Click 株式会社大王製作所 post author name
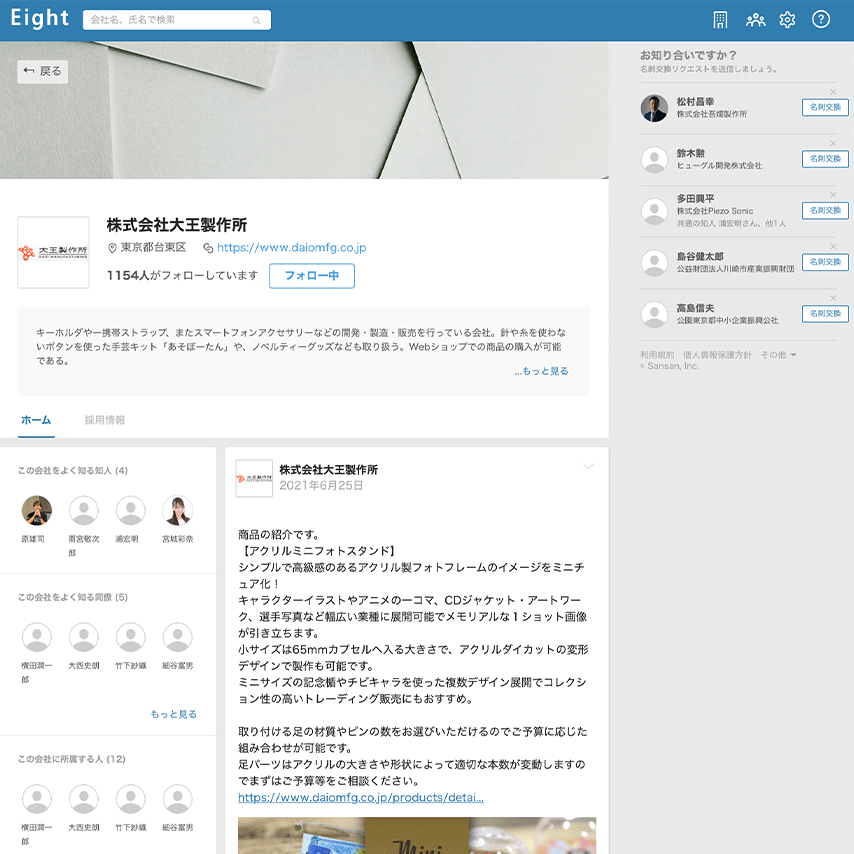This screenshot has width=854, height=854. click(x=328, y=469)
